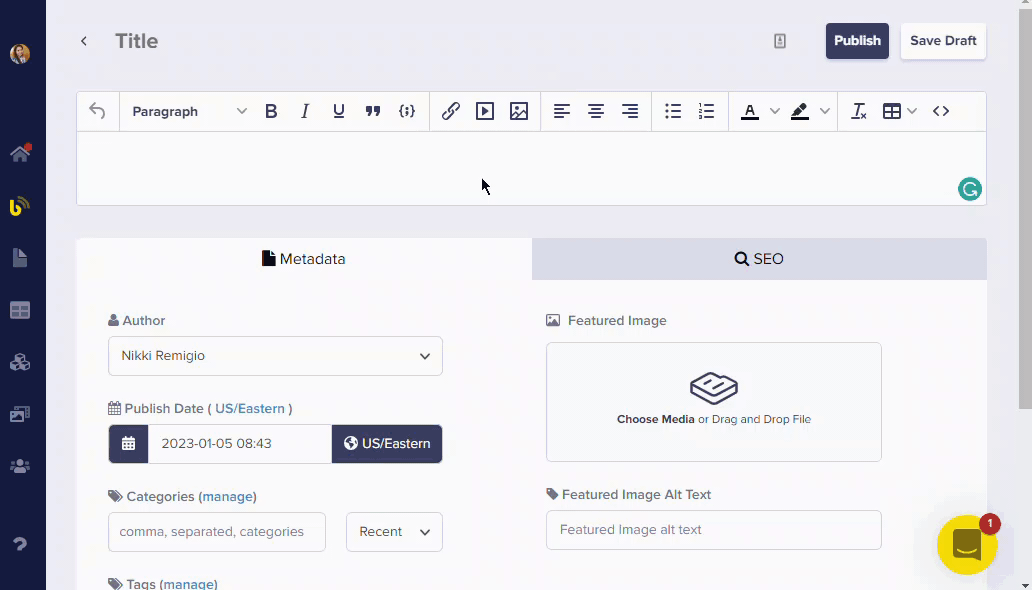
Task: Click the Save Draft button
Action: click(x=943, y=41)
